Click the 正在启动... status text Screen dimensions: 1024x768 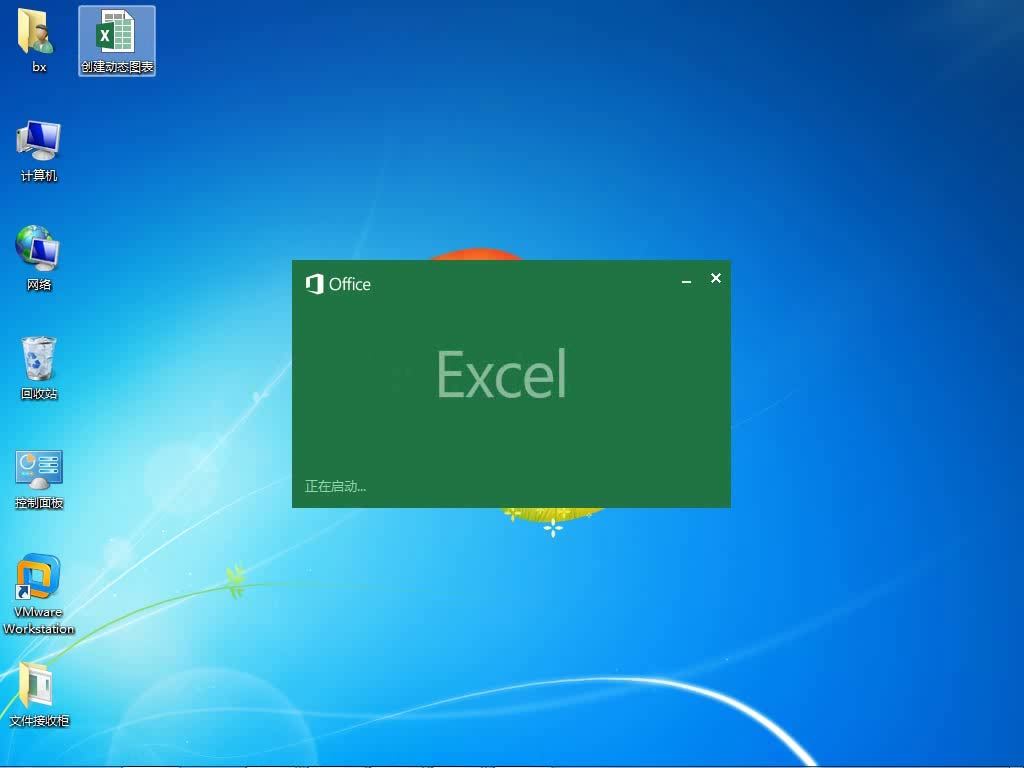[x=335, y=486]
